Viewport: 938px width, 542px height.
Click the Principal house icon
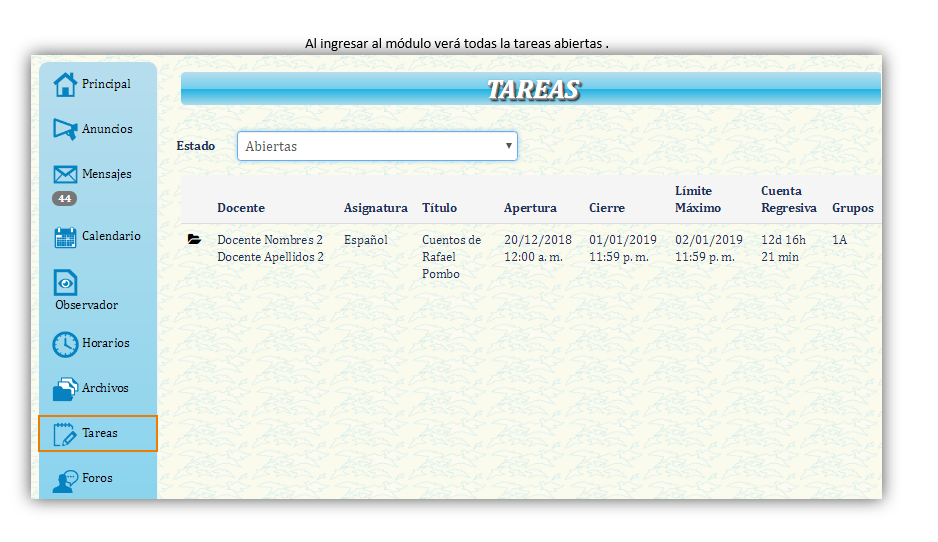[x=65, y=84]
